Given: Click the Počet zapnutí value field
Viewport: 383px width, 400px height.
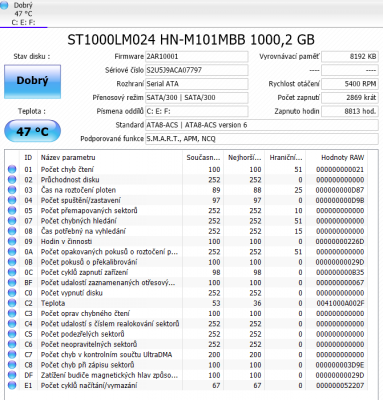Looking at the screenshot, I should (349, 98).
